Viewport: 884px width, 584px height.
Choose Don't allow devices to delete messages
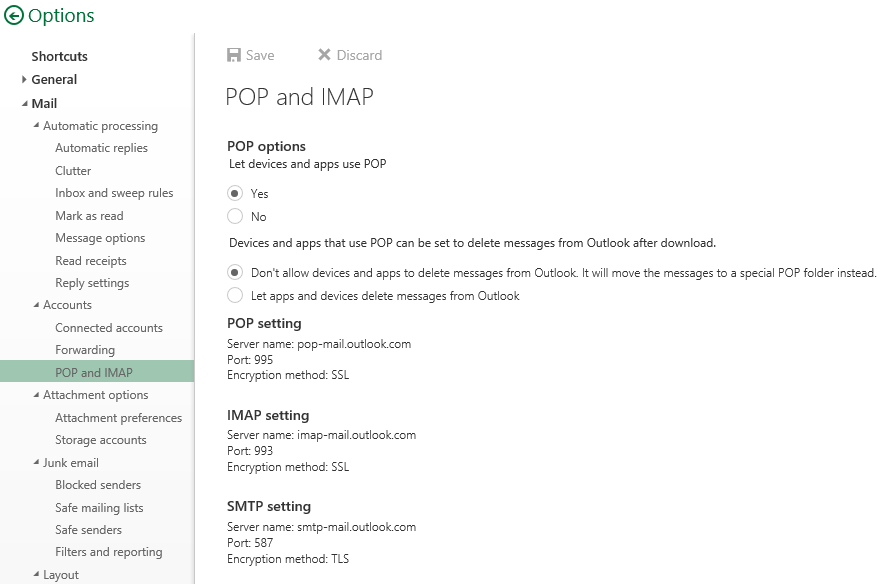pyautogui.click(x=235, y=273)
